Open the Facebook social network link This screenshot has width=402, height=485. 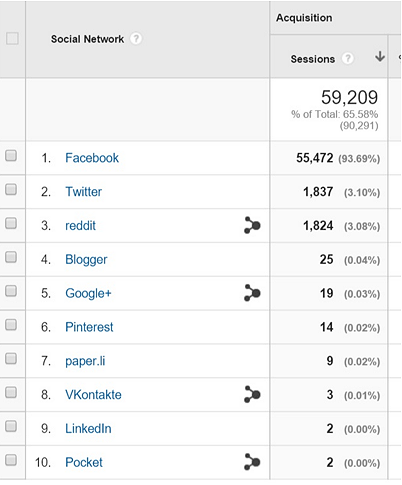(x=92, y=158)
